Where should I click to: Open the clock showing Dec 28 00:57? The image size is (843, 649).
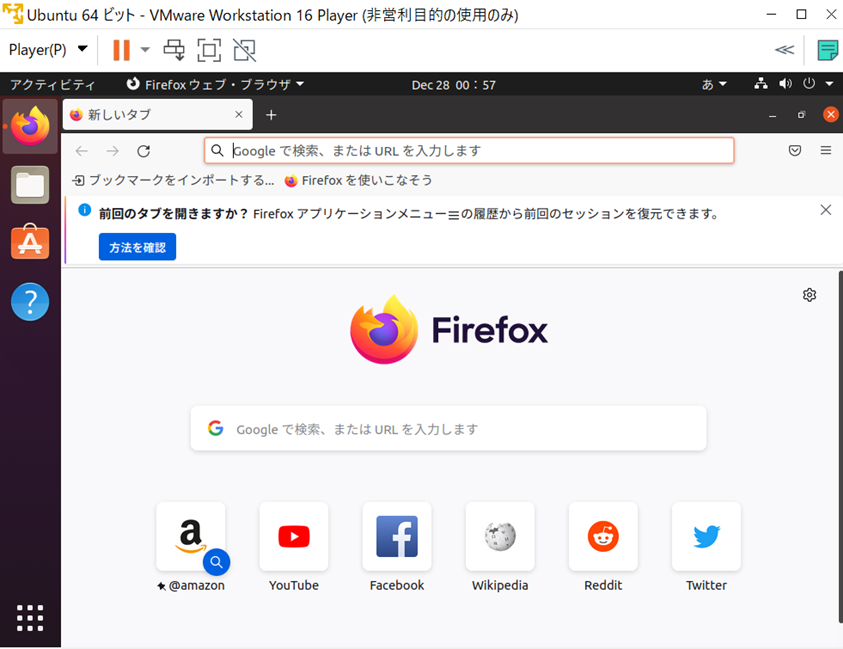(453, 85)
